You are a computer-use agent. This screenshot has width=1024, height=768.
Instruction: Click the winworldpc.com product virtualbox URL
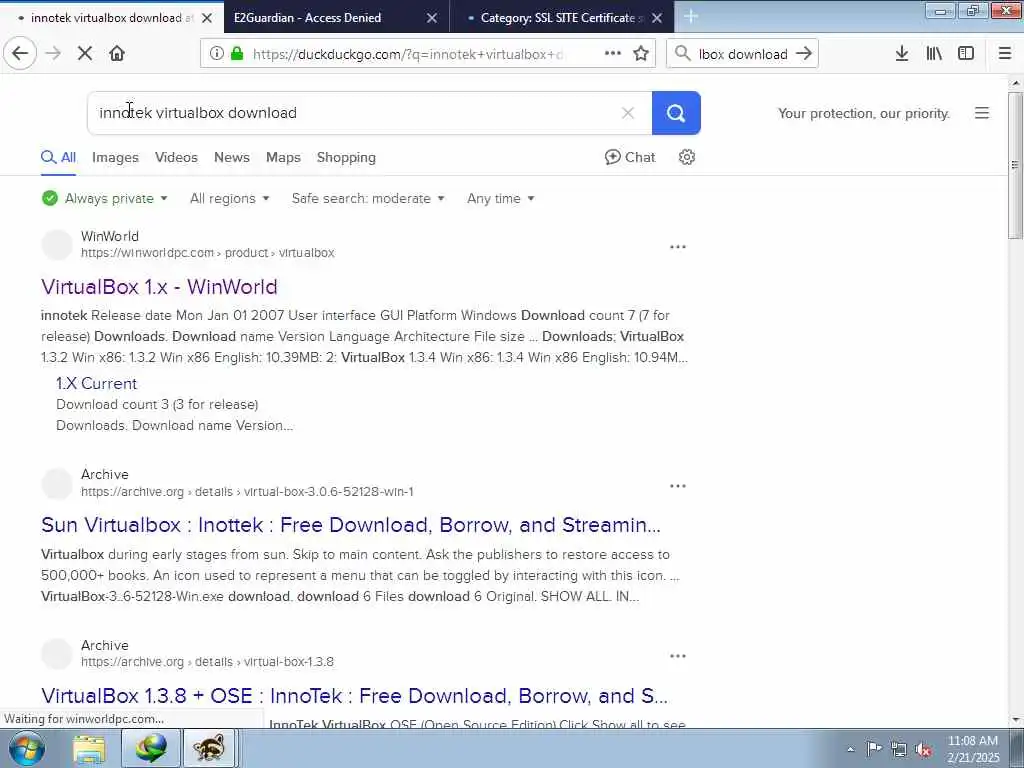[x=208, y=253]
